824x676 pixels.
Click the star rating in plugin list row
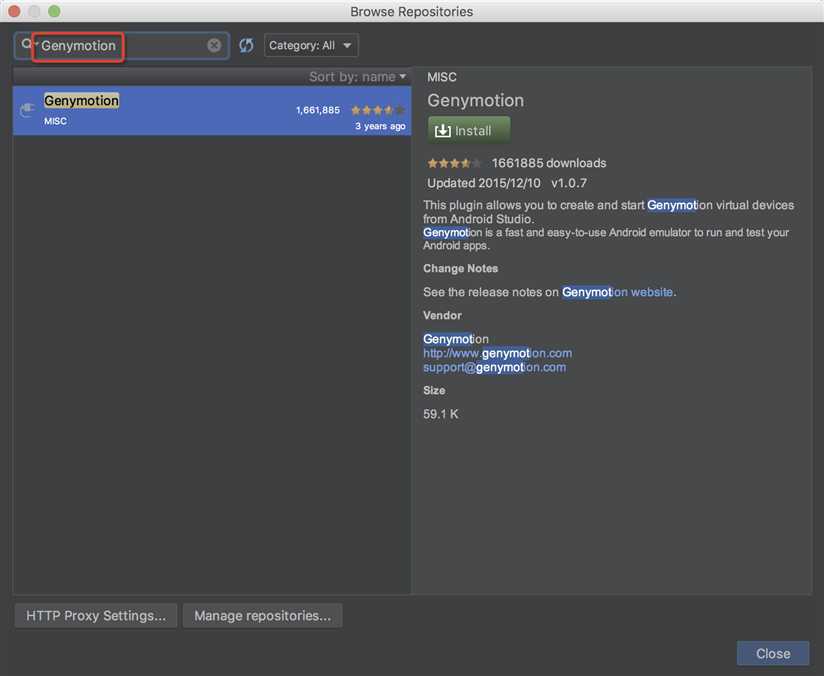pyautogui.click(x=378, y=110)
